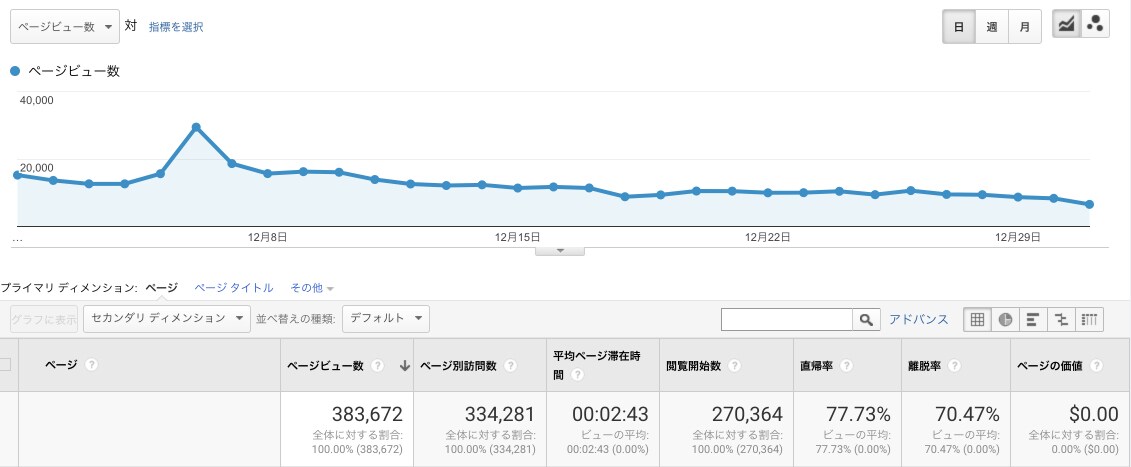This screenshot has height=467, width=1131.
Task: Sort by ページビュー数 column header
Action: [x=325, y=366]
